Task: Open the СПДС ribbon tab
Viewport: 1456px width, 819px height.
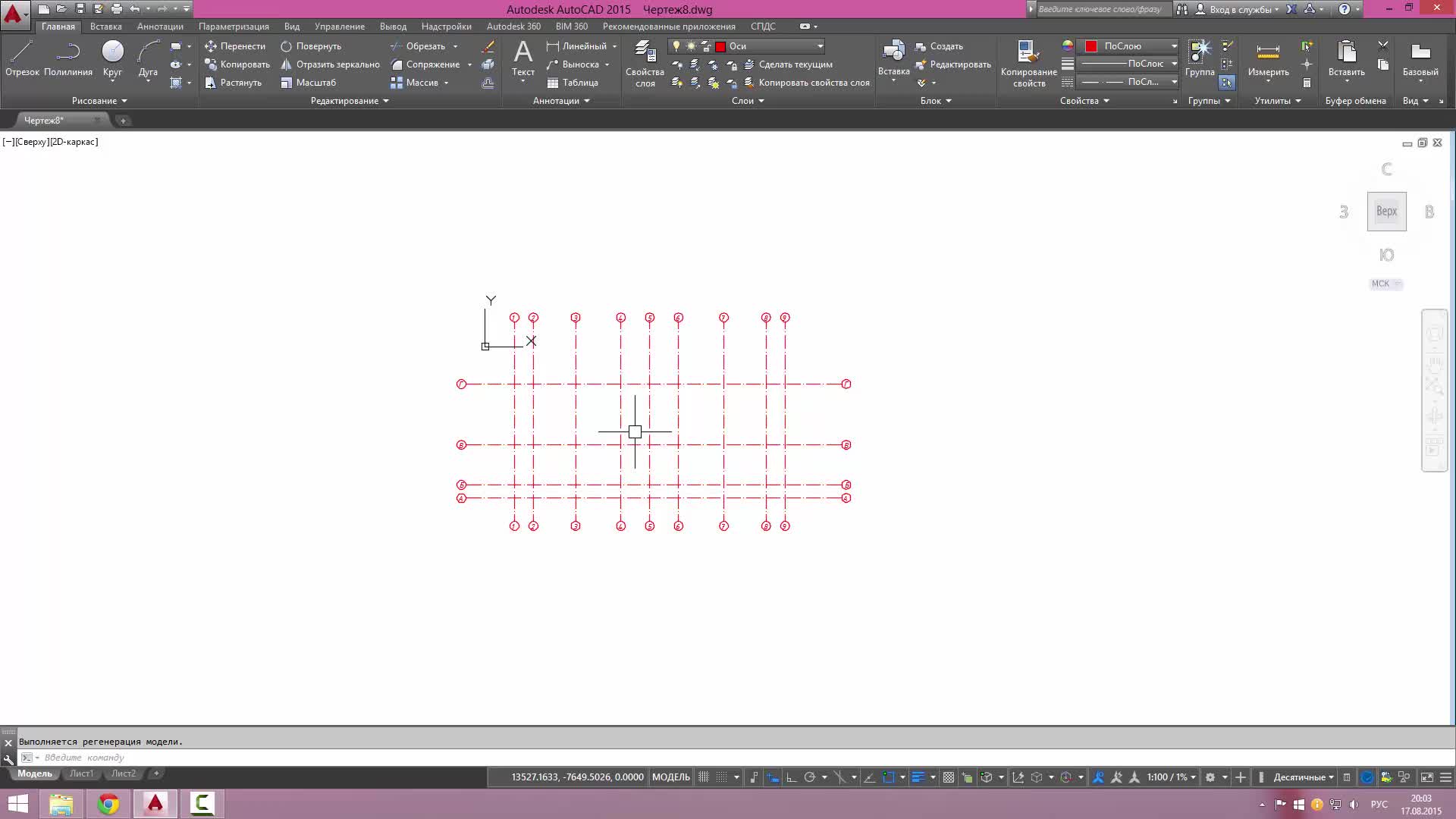Action: coord(763,27)
